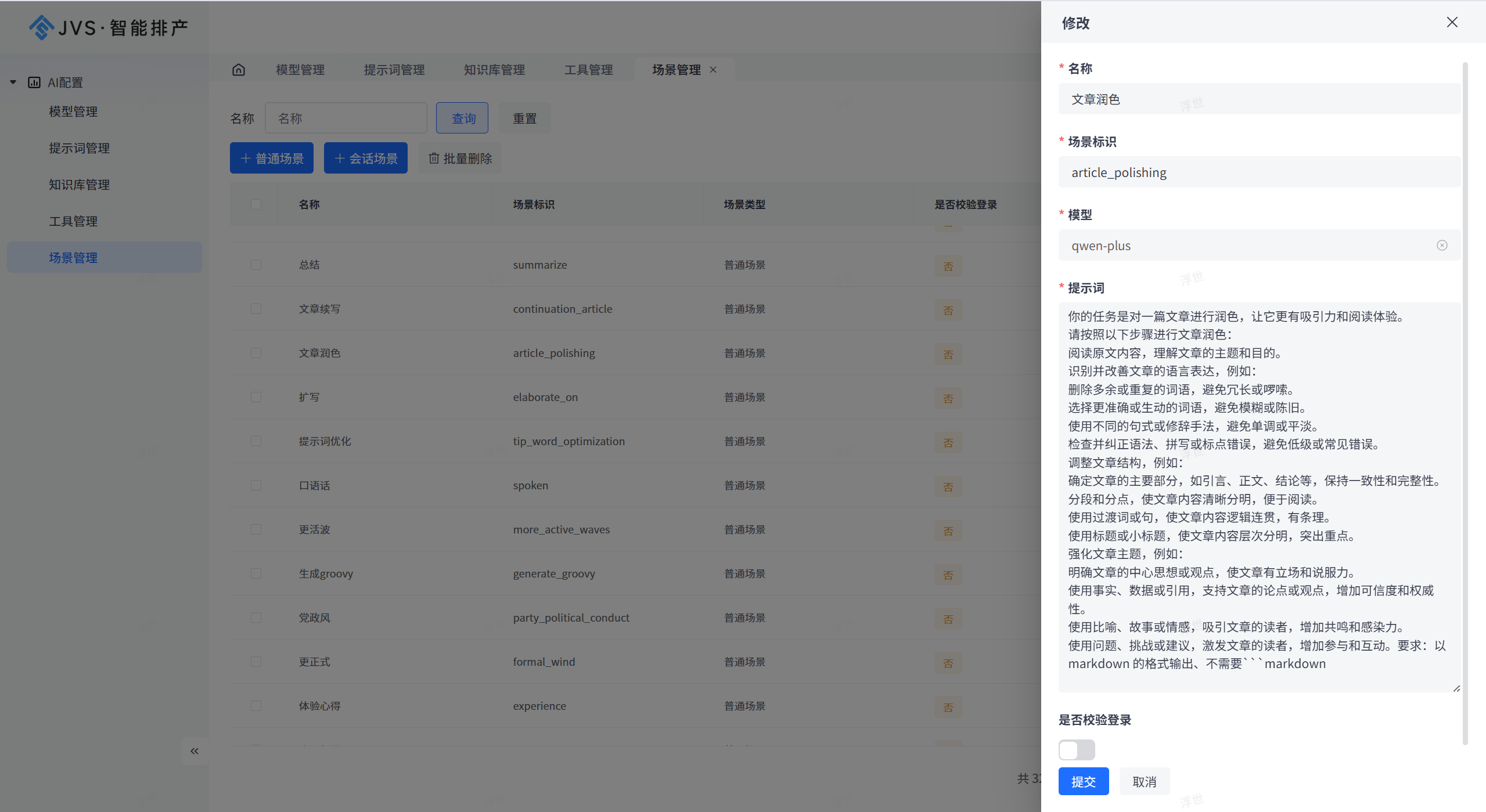This screenshot has width=1486, height=812.
Task: Open the 知识库管理 tab
Action: 494,70
